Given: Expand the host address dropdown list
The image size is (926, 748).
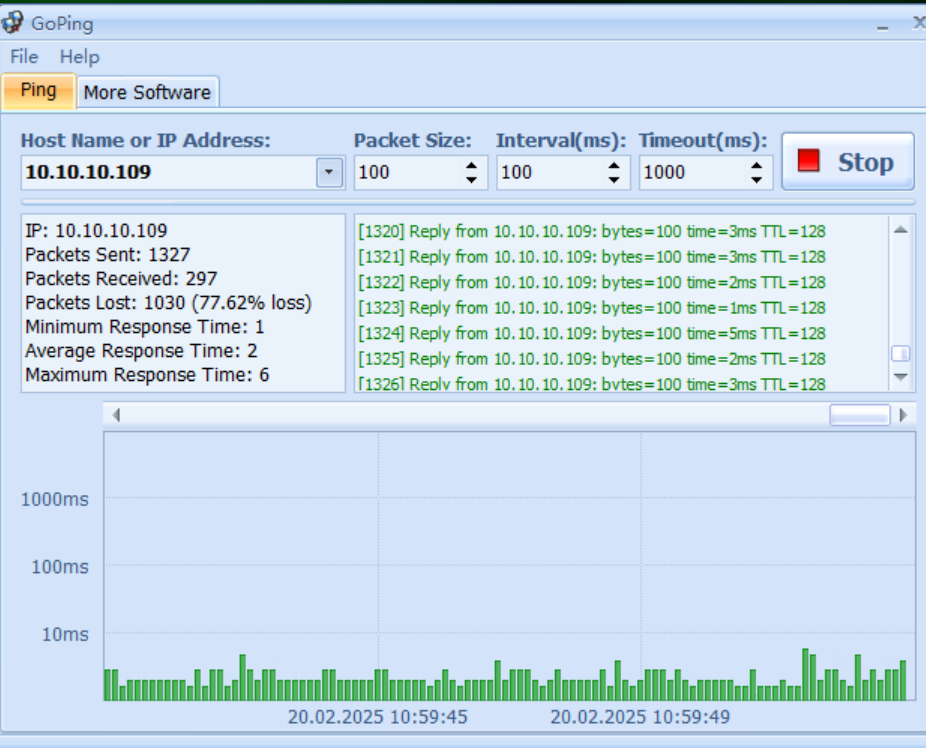Looking at the screenshot, I should (330, 172).
